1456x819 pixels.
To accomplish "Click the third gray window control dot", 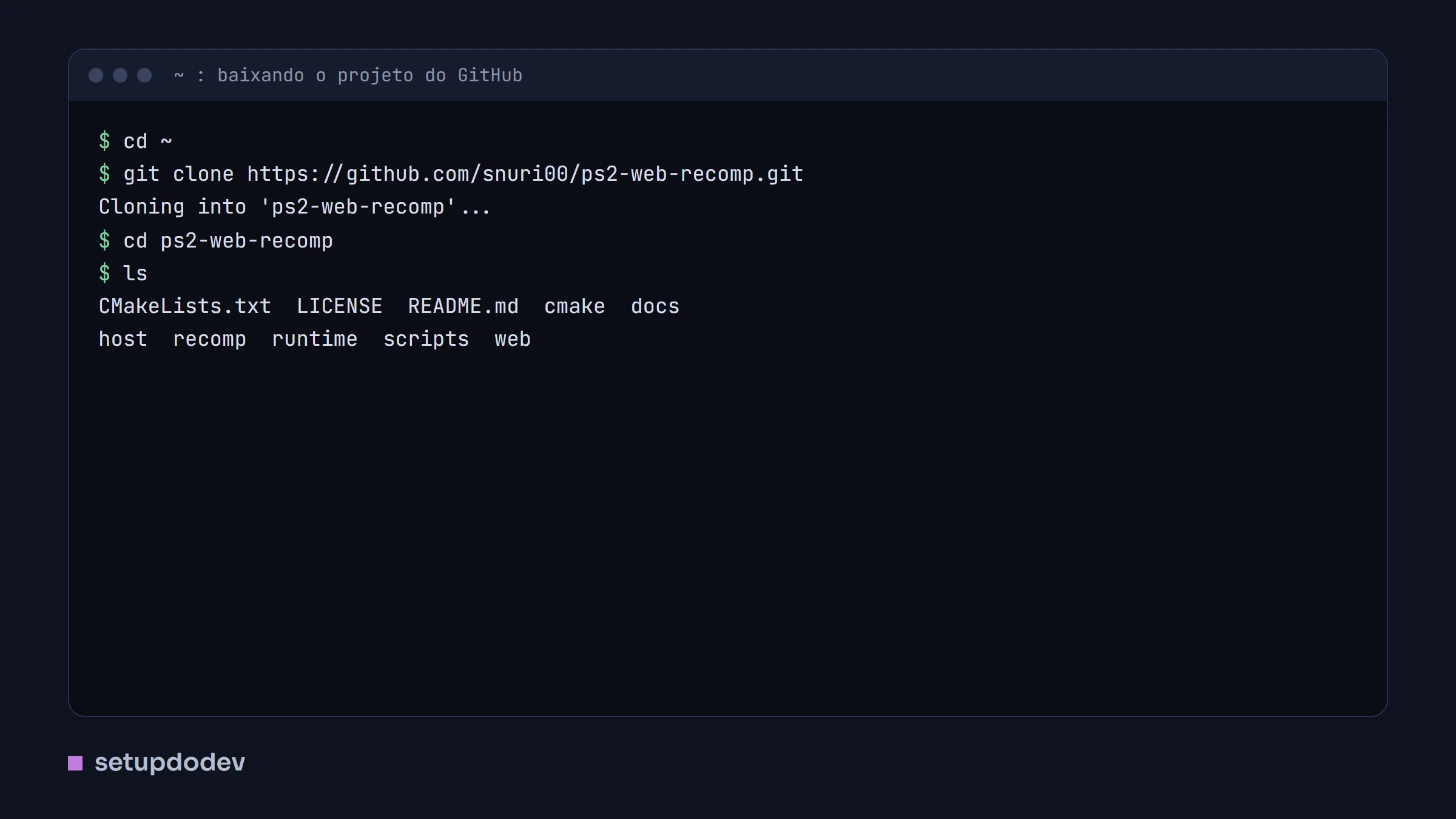I will pos(144,75).
